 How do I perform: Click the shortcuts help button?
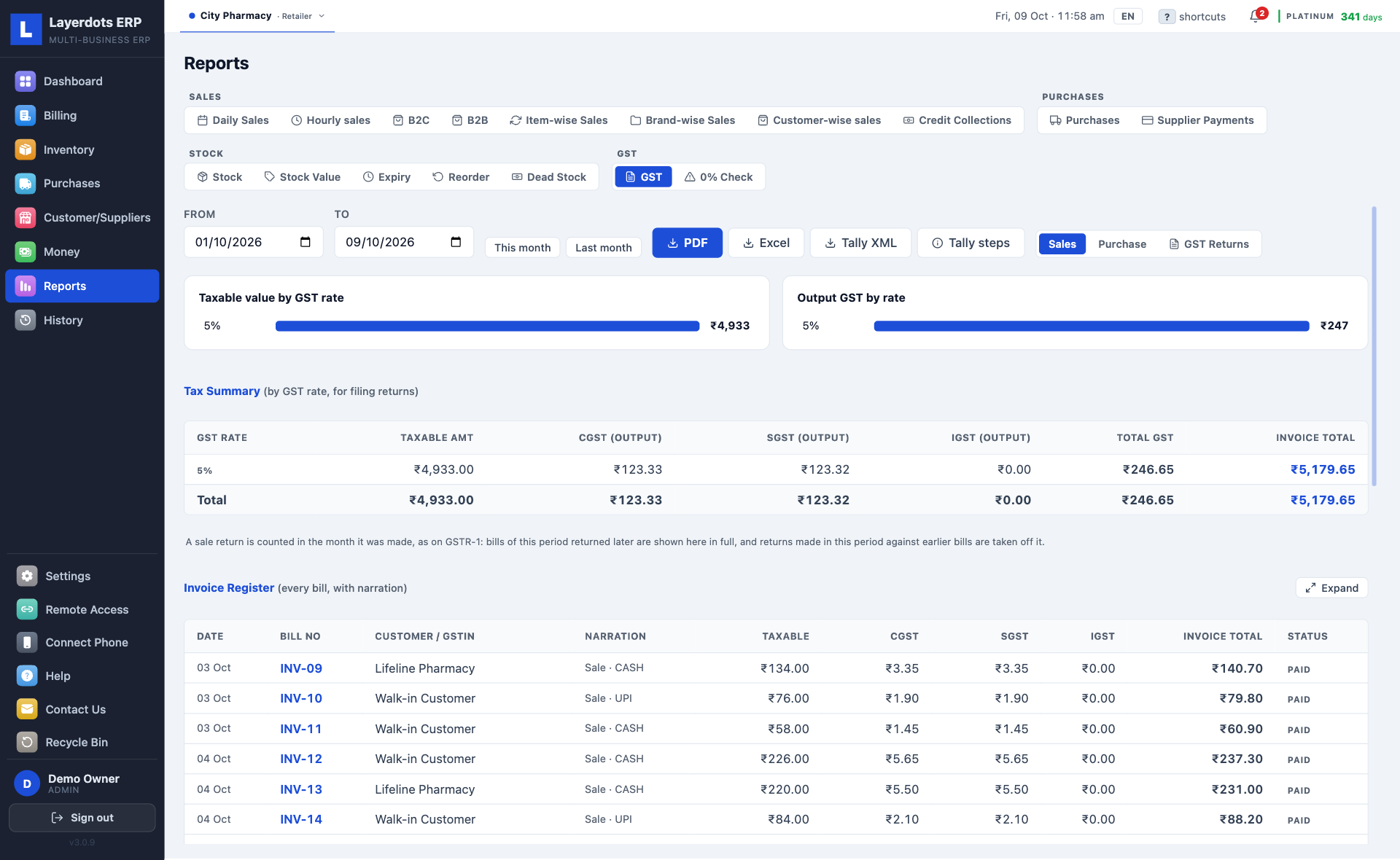click(1192, 16)
